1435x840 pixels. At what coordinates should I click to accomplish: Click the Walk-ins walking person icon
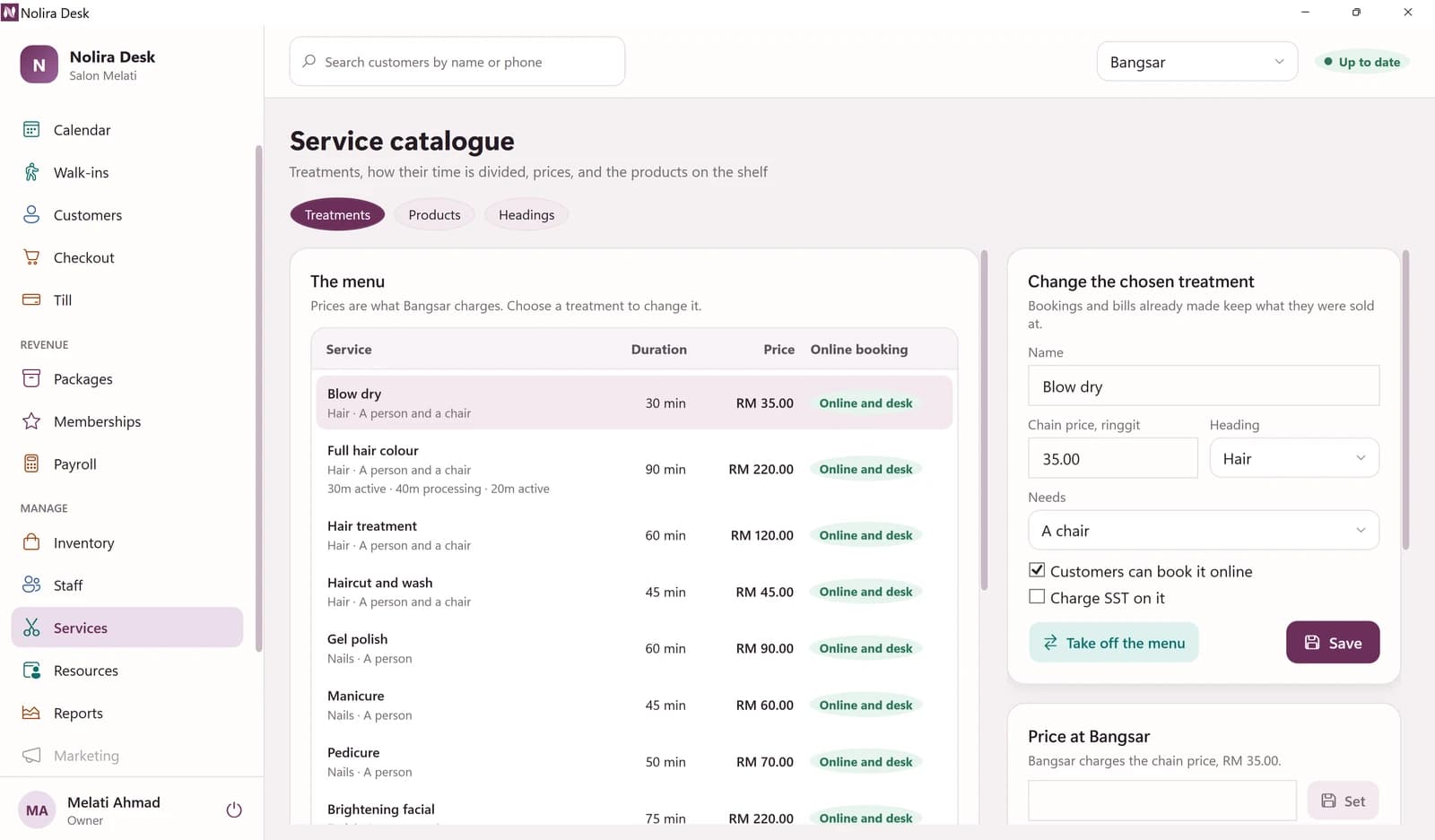pos(31,172)
